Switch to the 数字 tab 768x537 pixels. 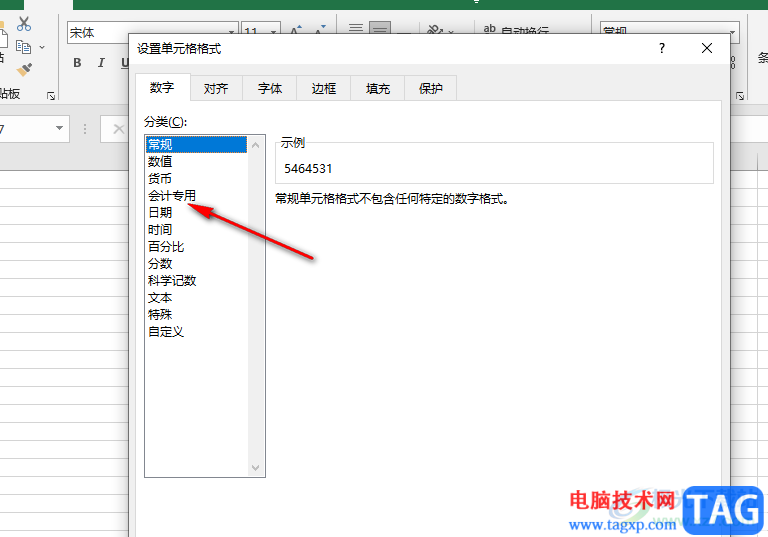pyautogui.click(x=162, y=88)
